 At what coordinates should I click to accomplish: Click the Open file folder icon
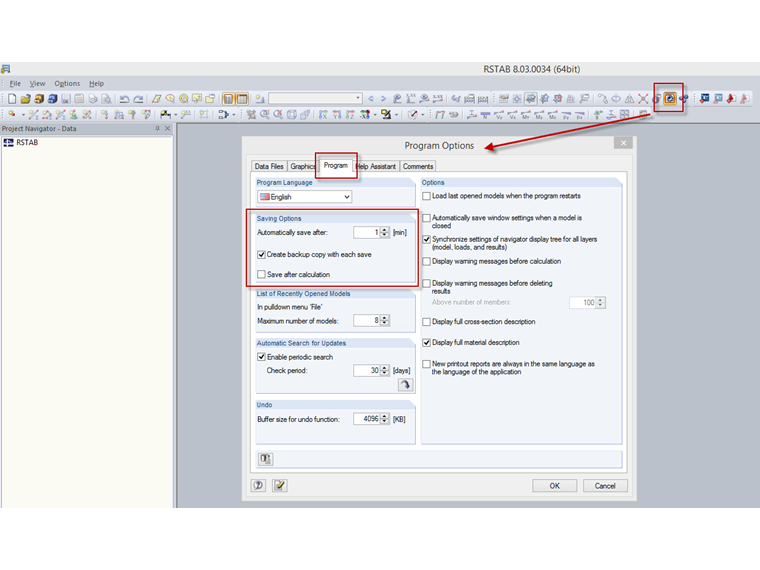point(26,99)
